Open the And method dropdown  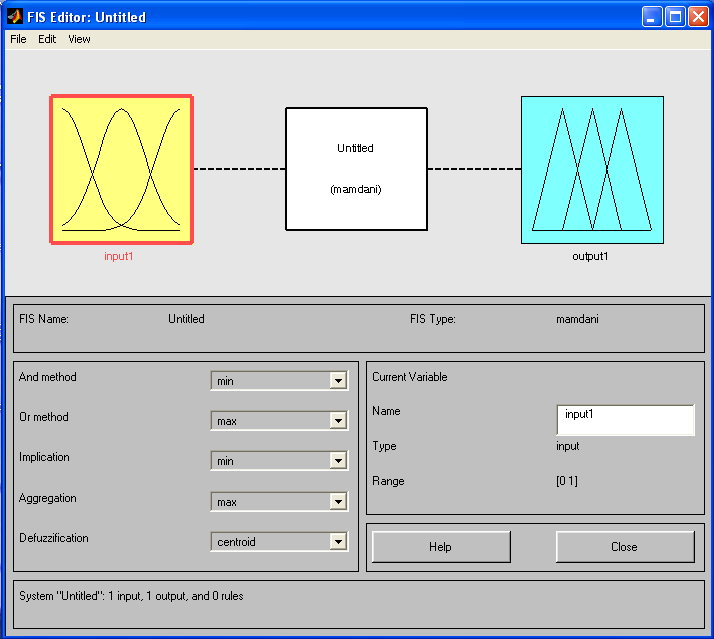click(280, 380)
